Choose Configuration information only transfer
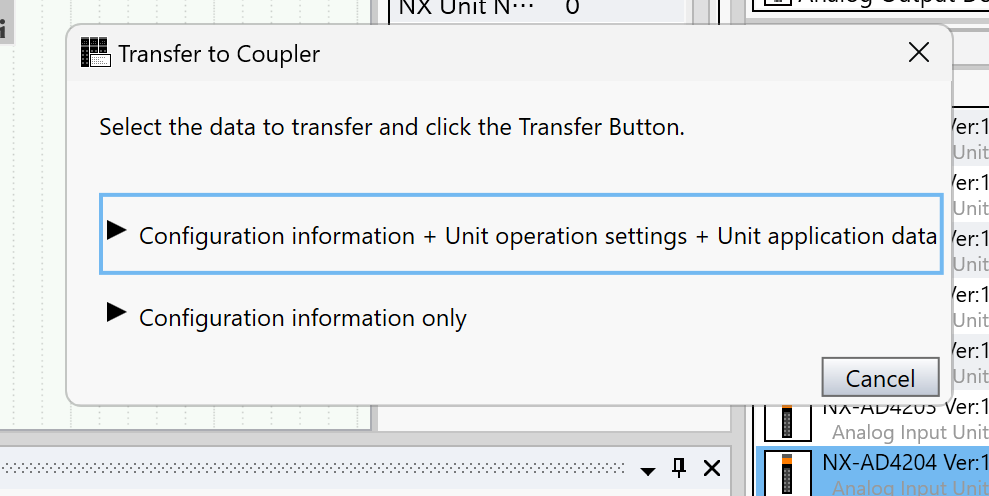 coord(302,318)
